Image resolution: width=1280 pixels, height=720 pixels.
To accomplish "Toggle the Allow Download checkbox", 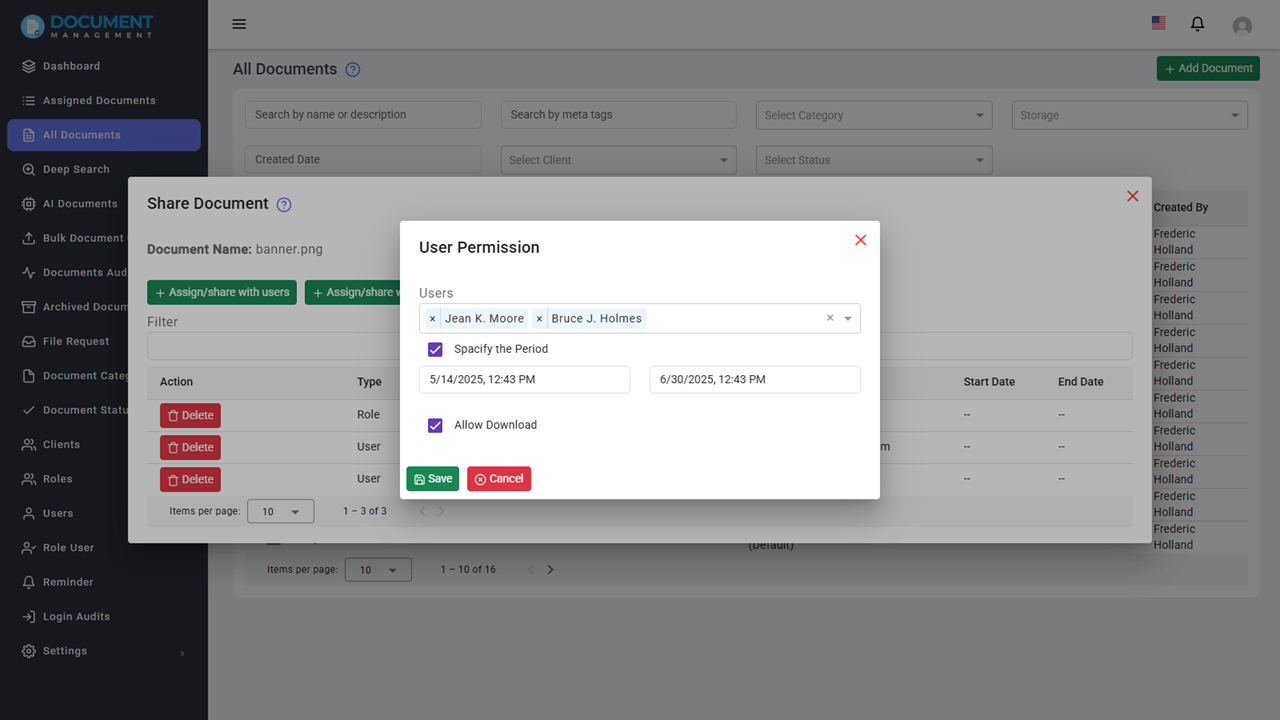I will pos(435,425).
